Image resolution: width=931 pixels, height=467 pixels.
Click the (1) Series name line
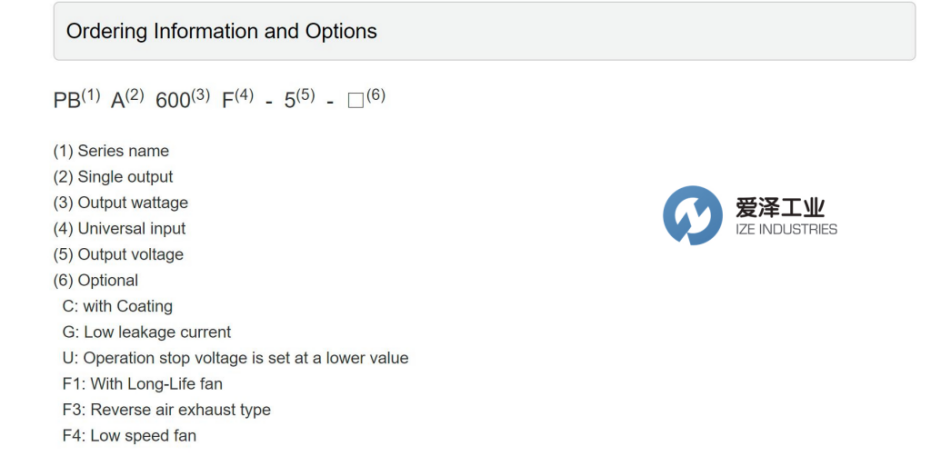click(x=111, y=151)
